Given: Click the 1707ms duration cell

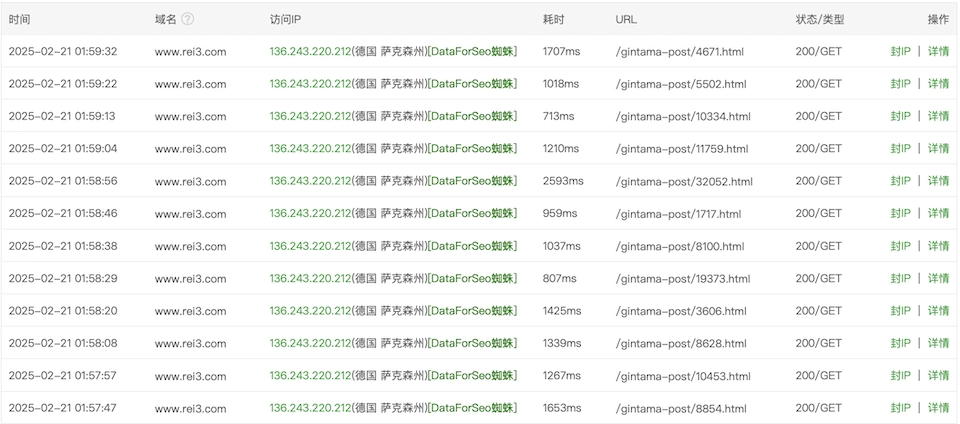Looking at the screenshot, I should point(561,51).
